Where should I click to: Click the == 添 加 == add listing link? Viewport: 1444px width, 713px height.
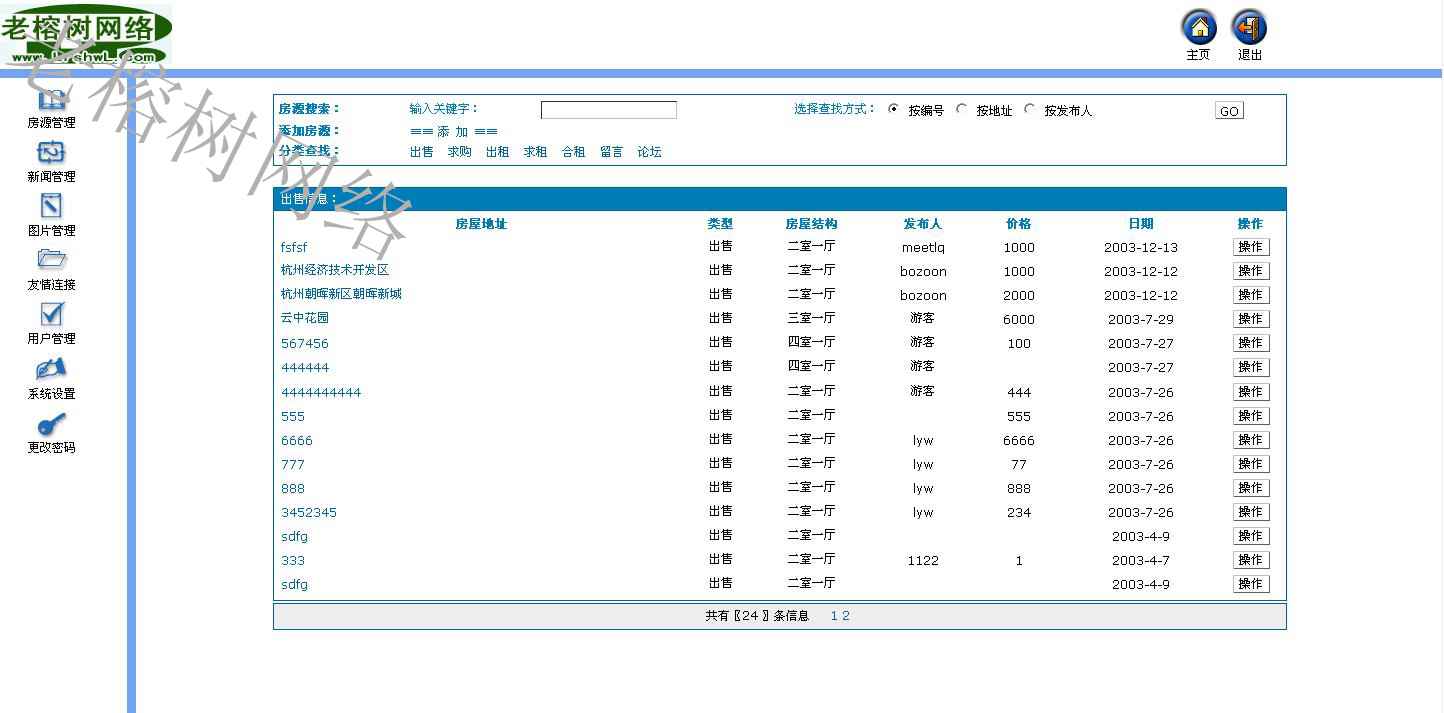(x=454, y=132)
